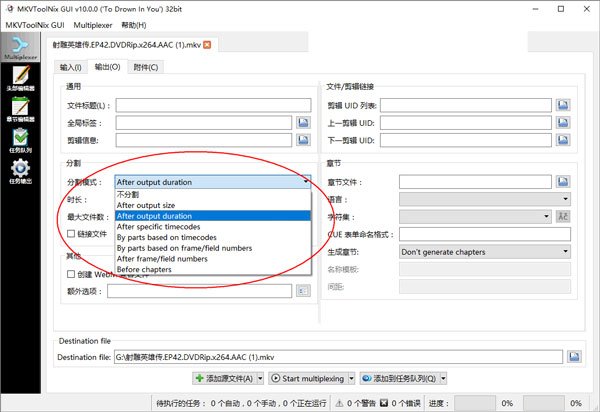
Task: Click into the Destination file path field
Action: pyautogui.click(x=338, y=357)
